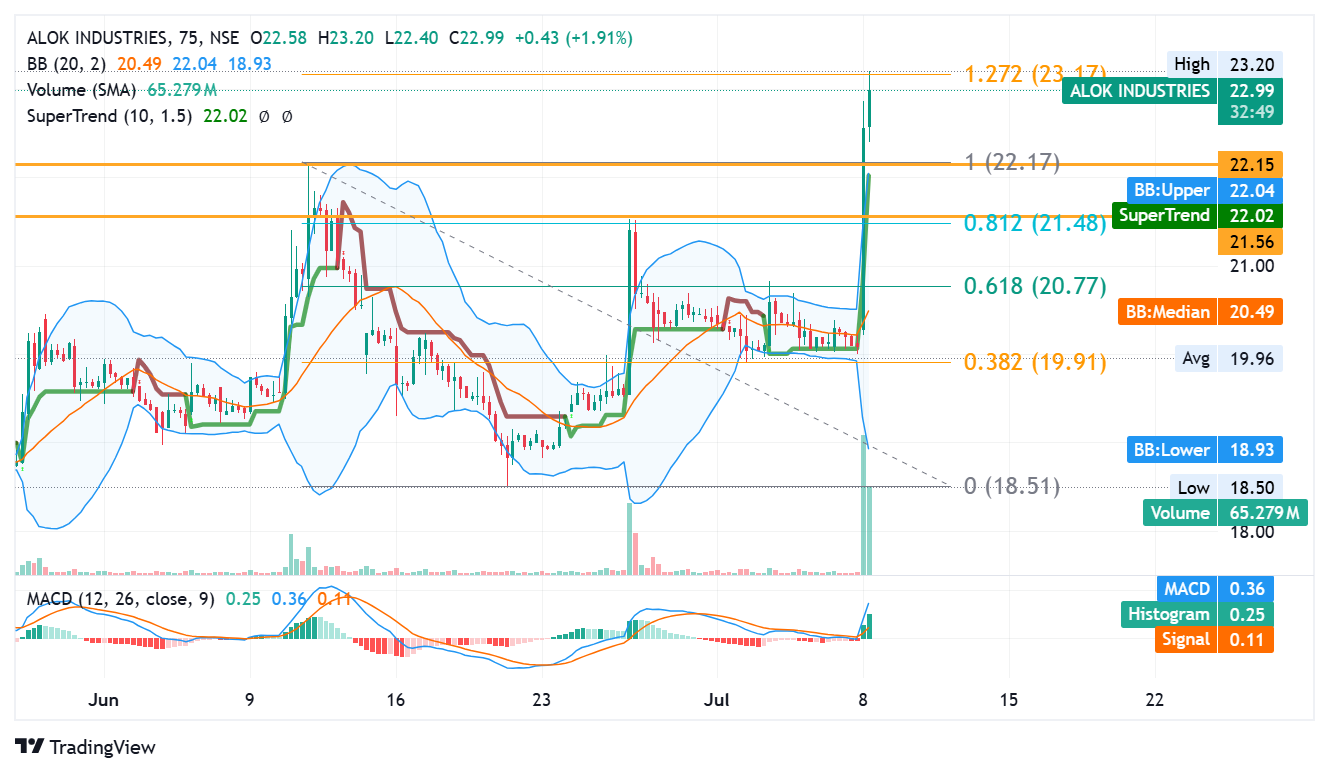Select the 0 (18.51) Fibonacci level label

[x=1011, y=486]
